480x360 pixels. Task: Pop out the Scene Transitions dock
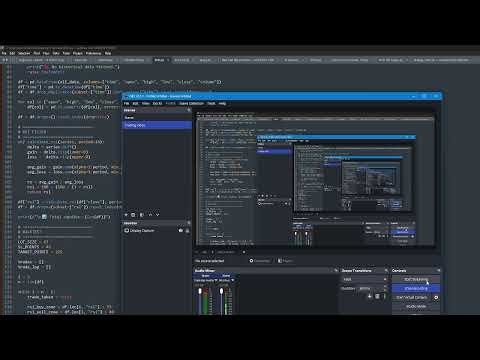click(x=386, y=270)
